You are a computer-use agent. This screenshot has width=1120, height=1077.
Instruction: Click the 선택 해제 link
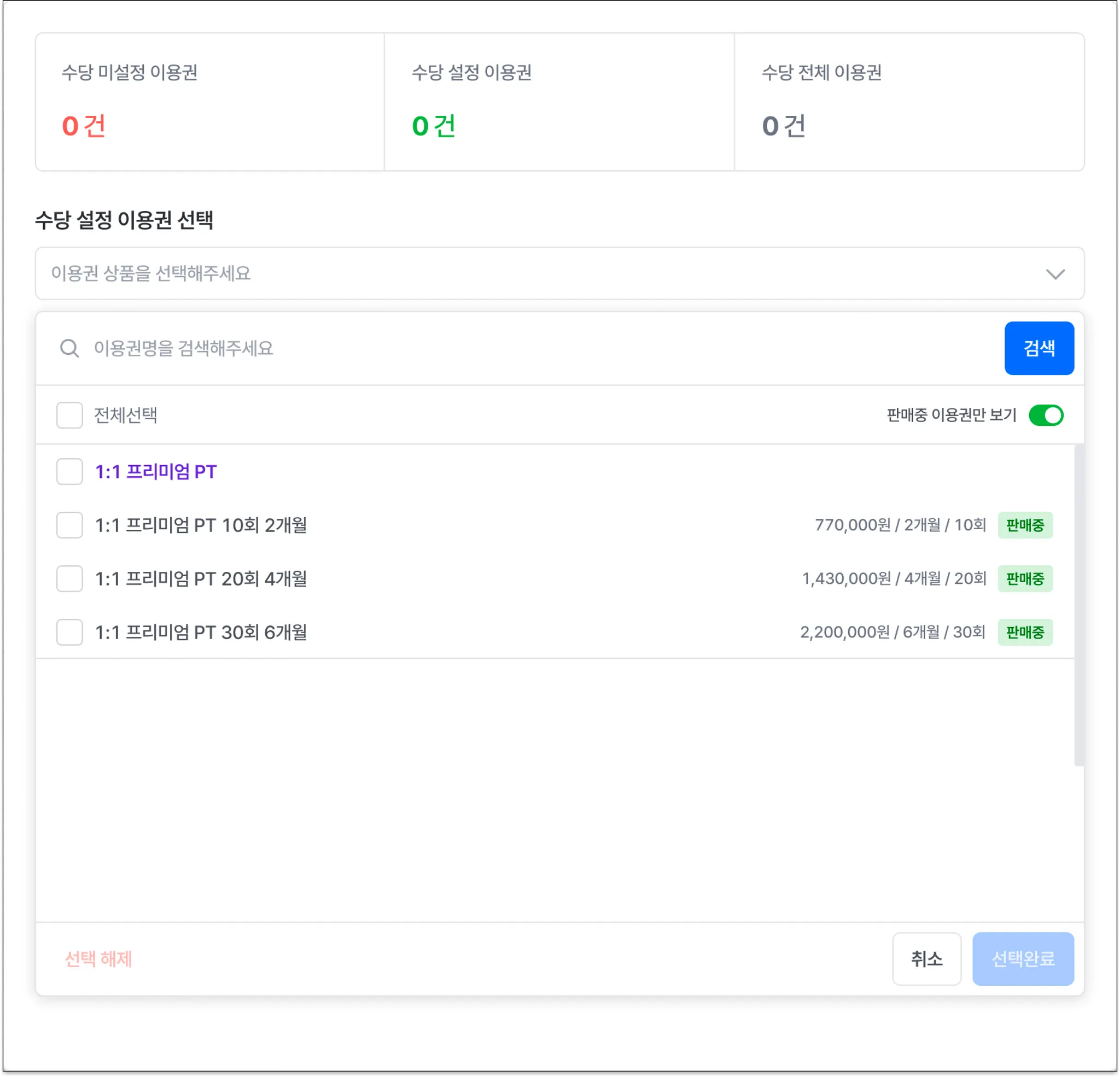tap(98, 958)
